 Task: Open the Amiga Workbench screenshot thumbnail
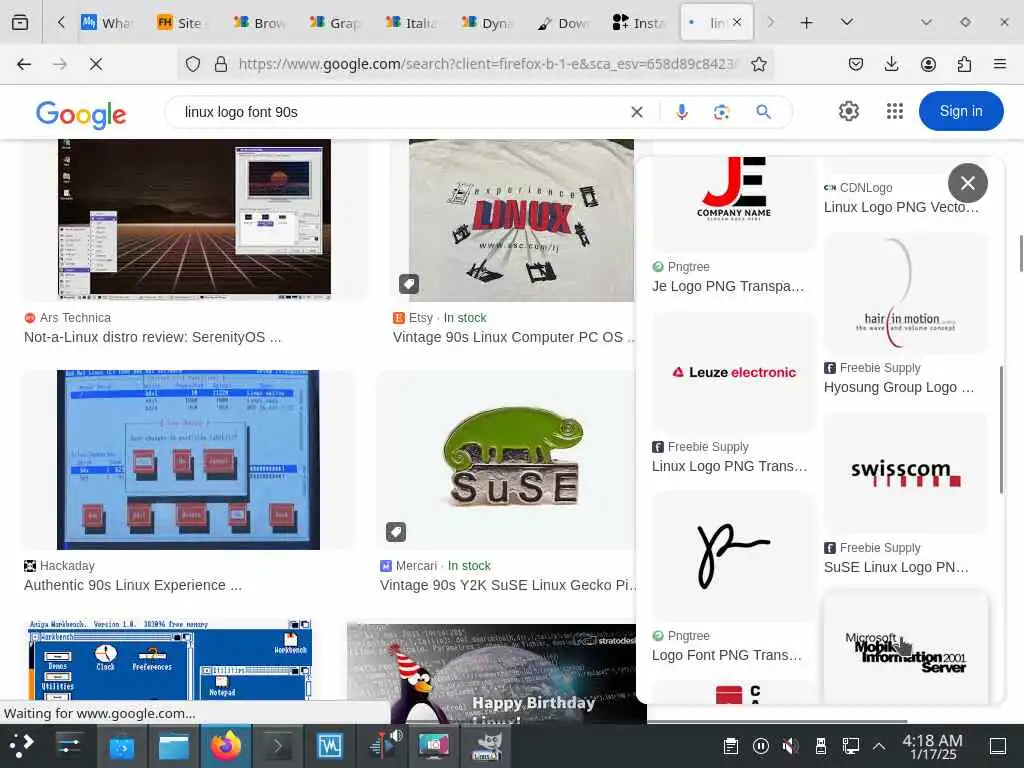tap(170, 660)
